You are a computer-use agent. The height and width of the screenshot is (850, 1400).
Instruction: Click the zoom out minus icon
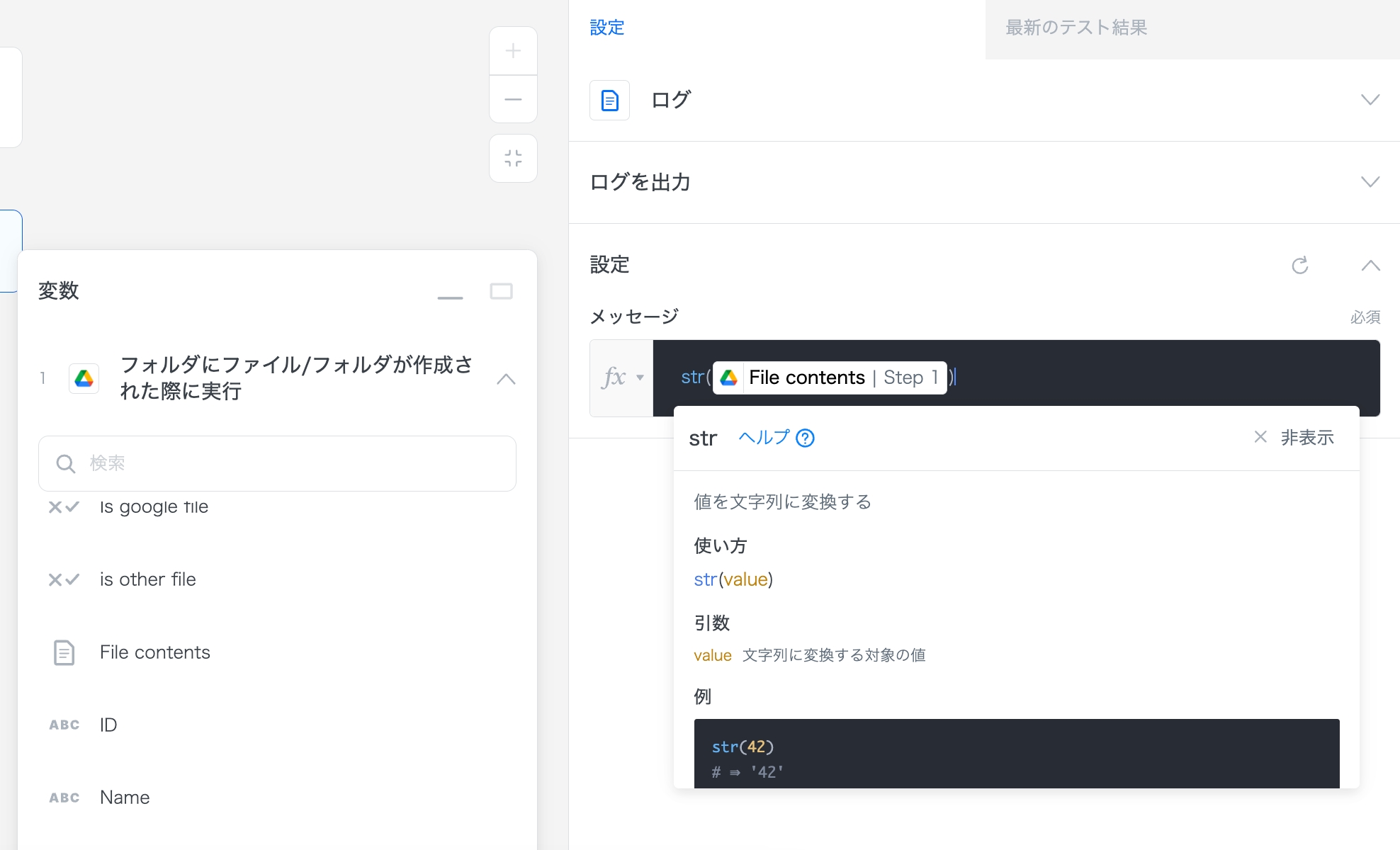[513, 100]
